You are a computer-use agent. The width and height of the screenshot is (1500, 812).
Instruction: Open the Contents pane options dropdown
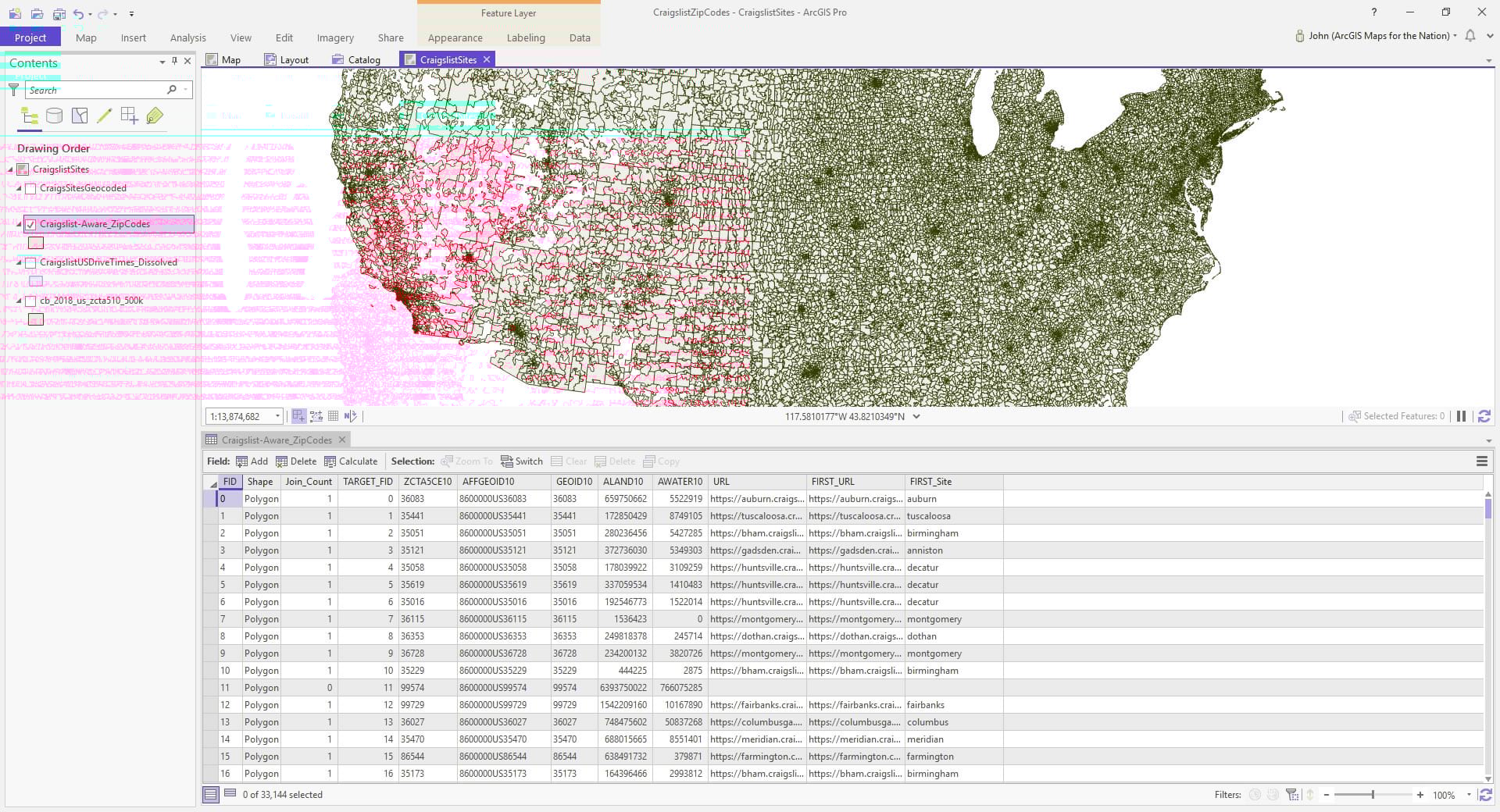coord(162,62)
